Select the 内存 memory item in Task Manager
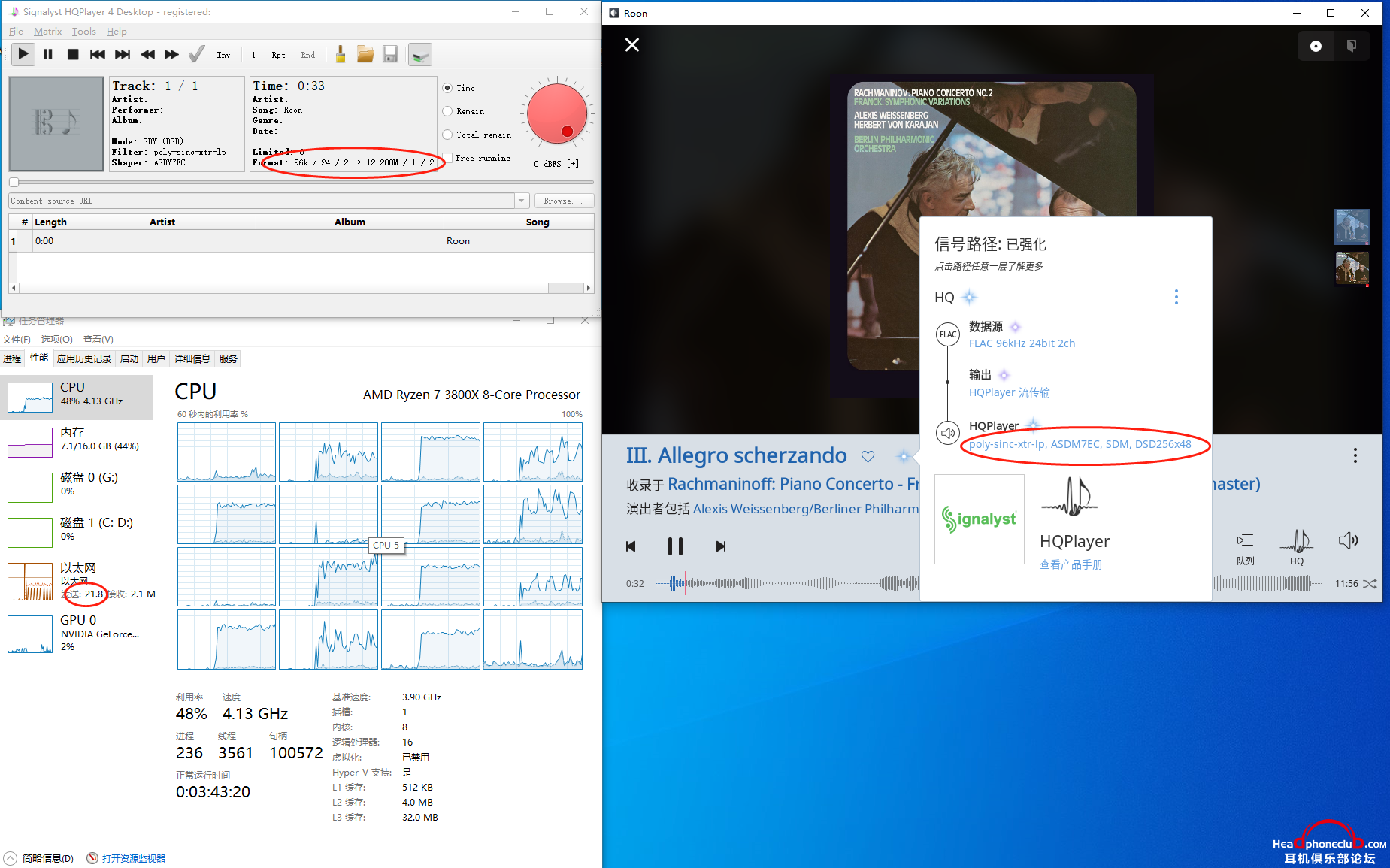The image size is (1390, 868). click(78, 442)
